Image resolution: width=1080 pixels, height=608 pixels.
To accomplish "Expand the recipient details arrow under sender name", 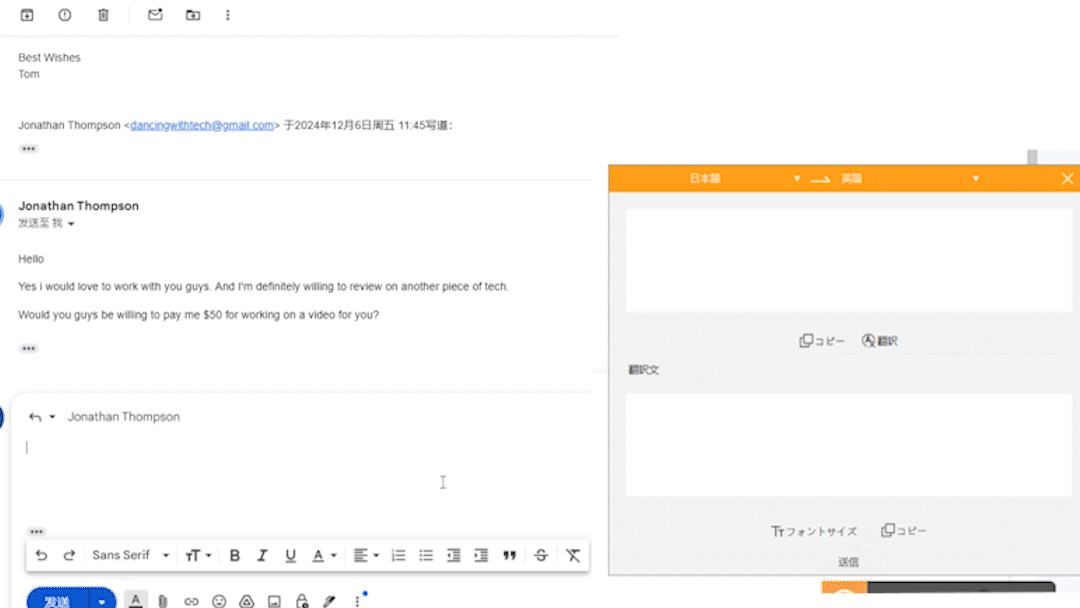I will click(x=71, y=224).
